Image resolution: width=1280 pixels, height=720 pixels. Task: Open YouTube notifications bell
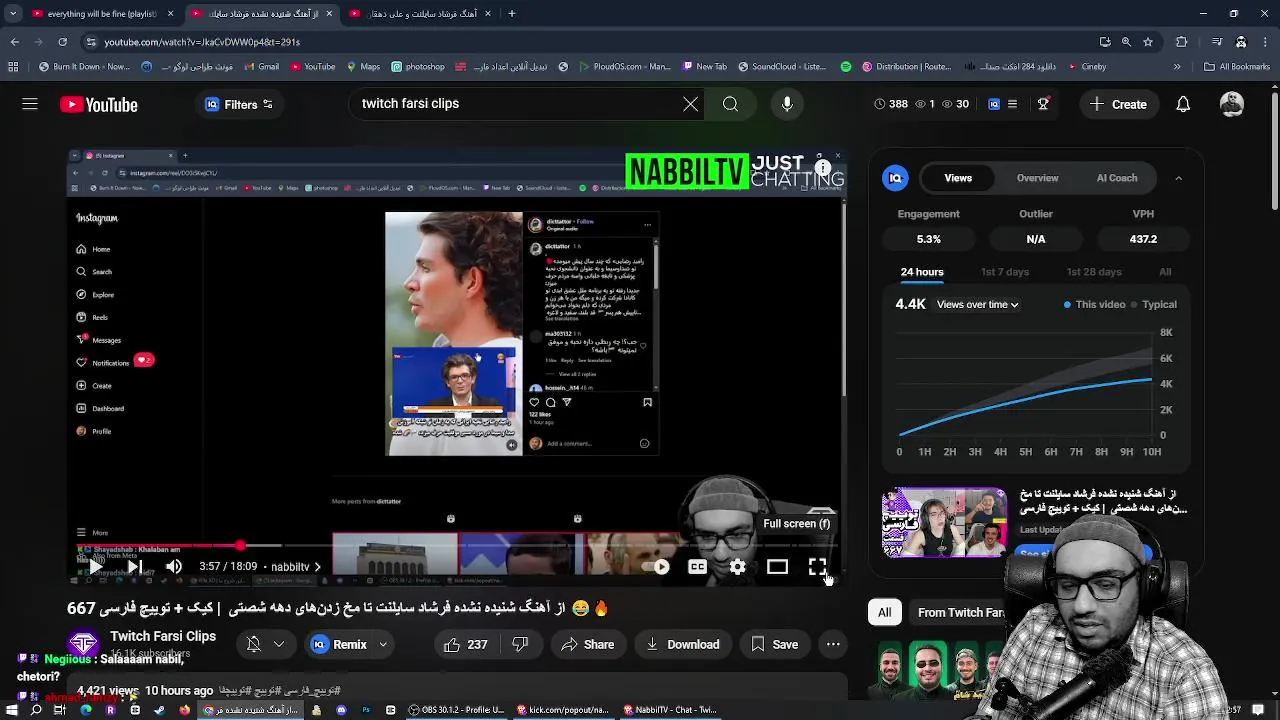[1183, 104]
